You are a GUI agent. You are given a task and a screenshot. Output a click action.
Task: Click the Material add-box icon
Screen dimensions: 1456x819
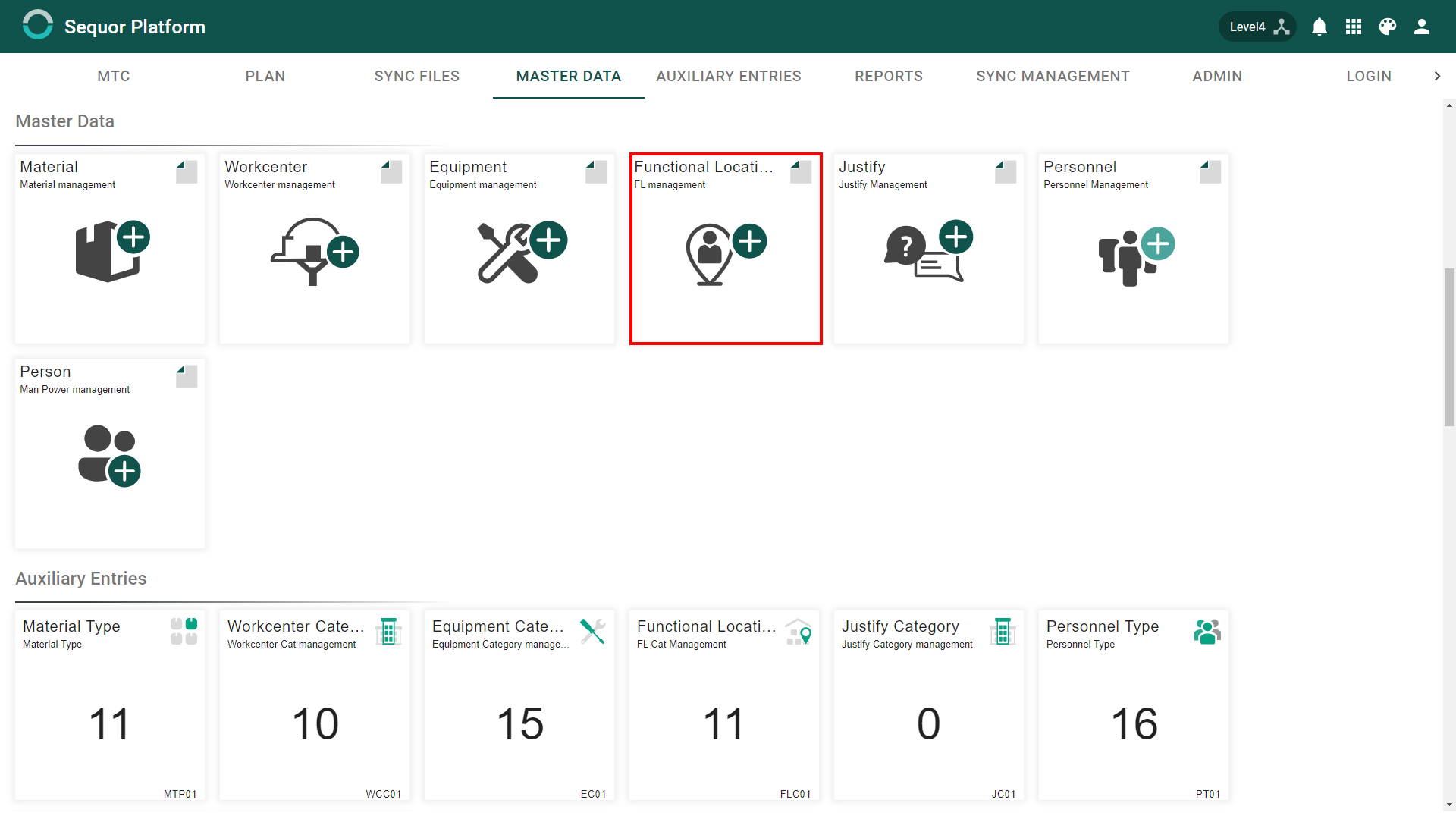pos(112,251)
